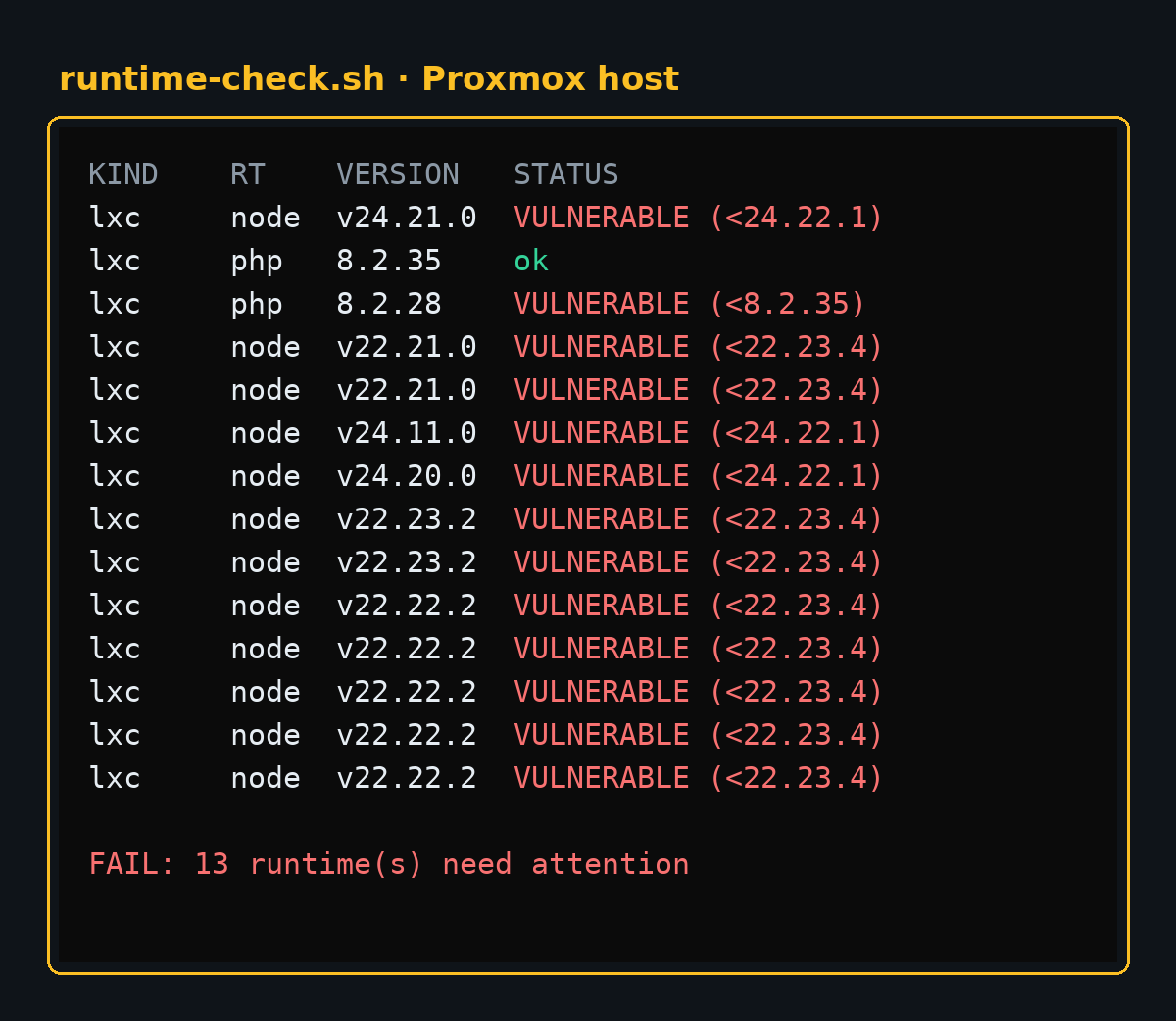1176x1021 pixels.
Task: Click status 'VULNERABLE (<8.2.35)'
Action: 690,304
